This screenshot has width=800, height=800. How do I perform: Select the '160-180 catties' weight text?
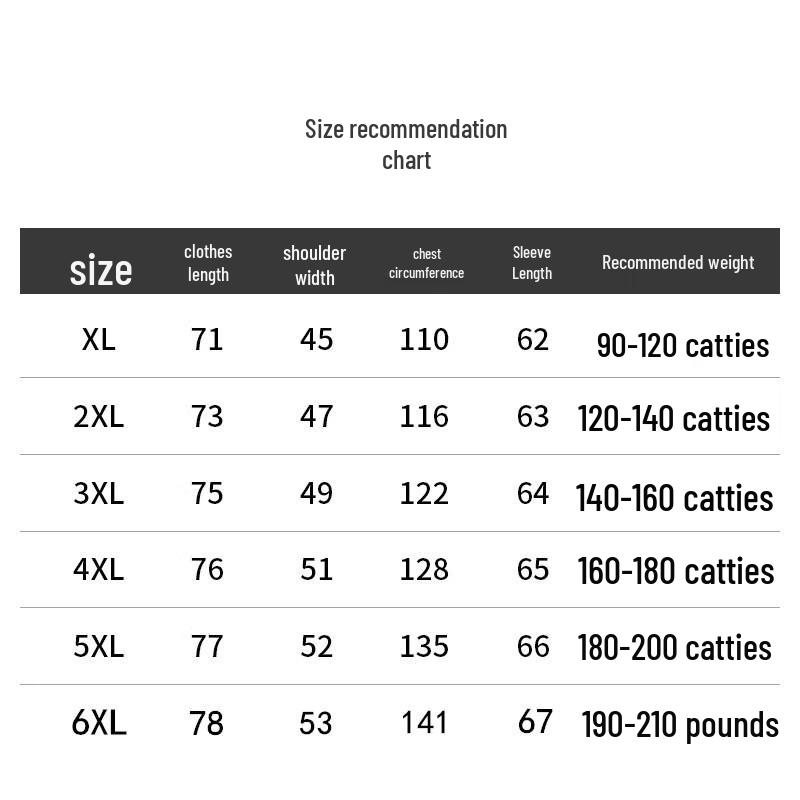click(676, 571)
